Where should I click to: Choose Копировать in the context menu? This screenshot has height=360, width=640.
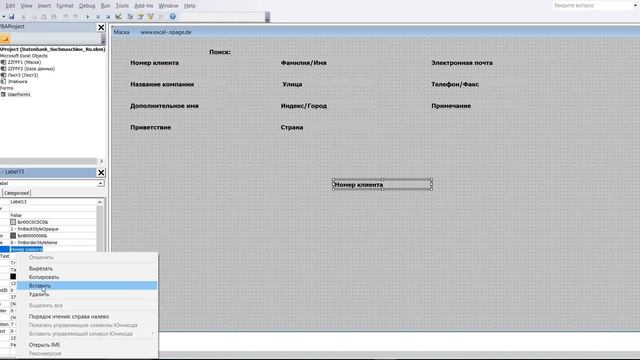pyautogui.click(x=87, y=277)
